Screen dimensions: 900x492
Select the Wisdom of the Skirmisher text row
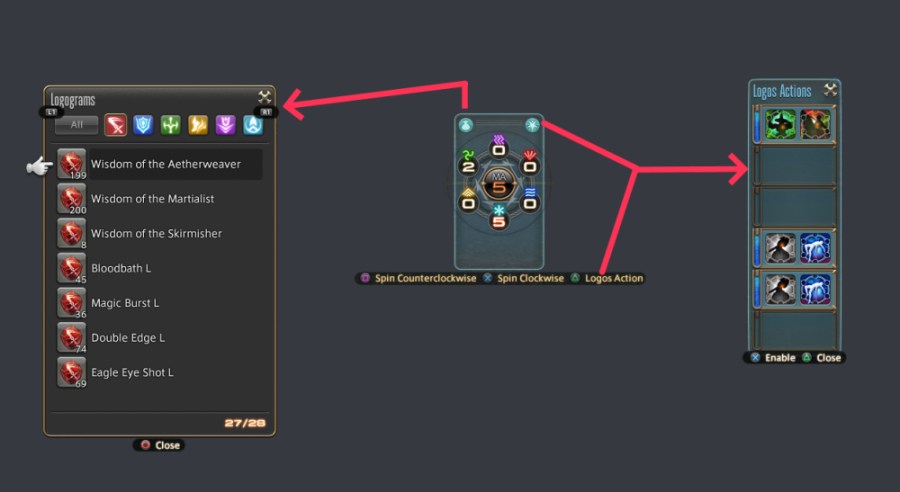pos(156,234)
